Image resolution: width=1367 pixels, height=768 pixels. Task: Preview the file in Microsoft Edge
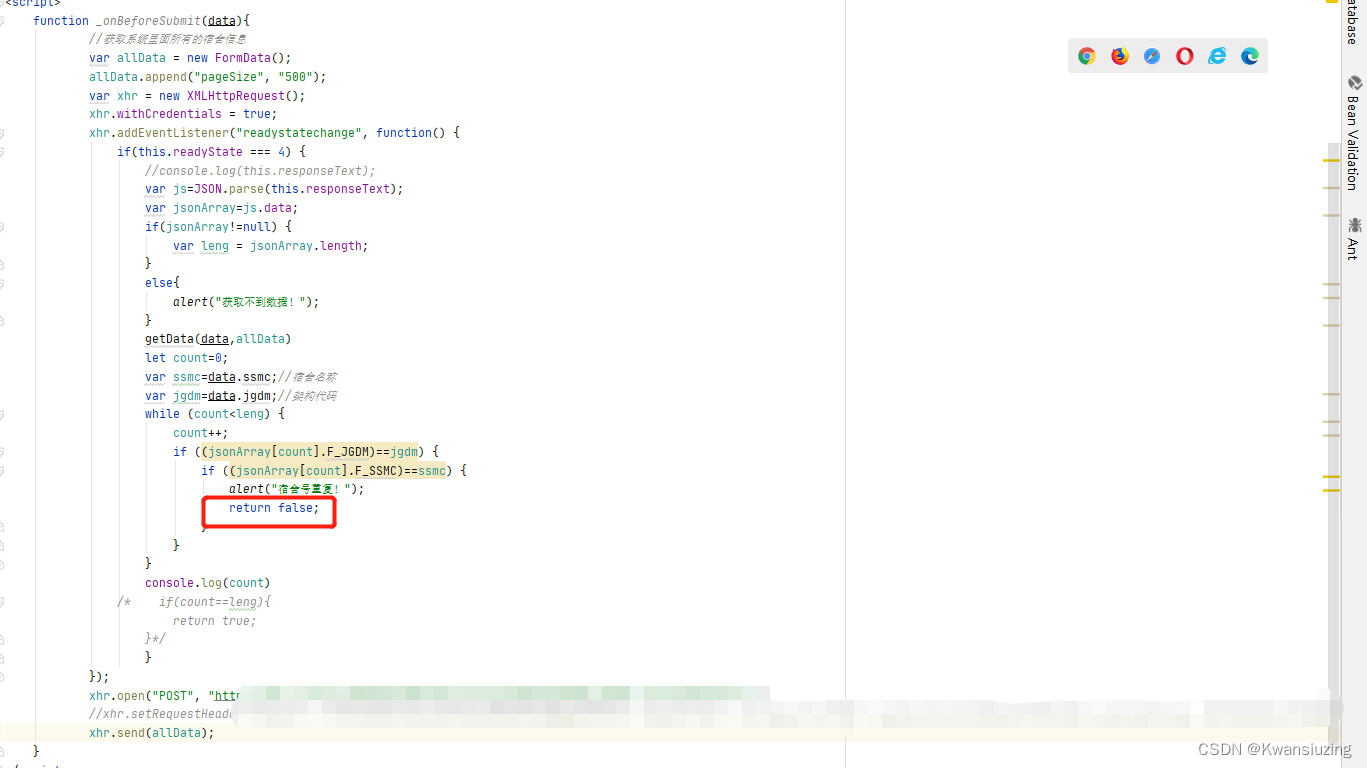coord(1249,56)
